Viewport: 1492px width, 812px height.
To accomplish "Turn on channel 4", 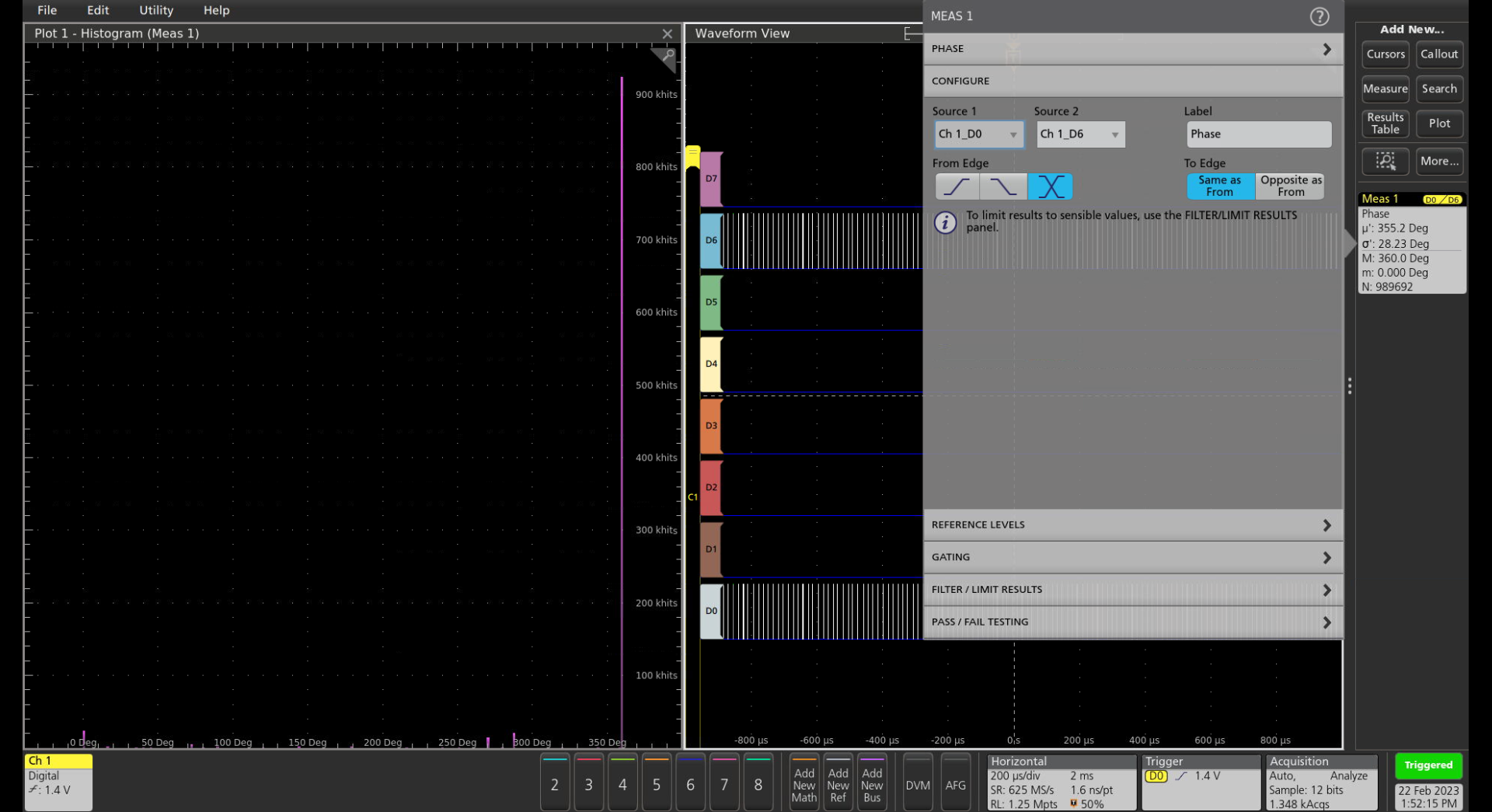I will pyautogui.click(x=622, y=782).
